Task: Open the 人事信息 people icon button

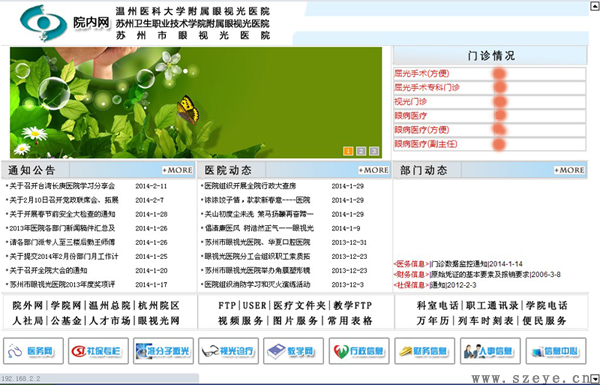Action: (490, 351)
